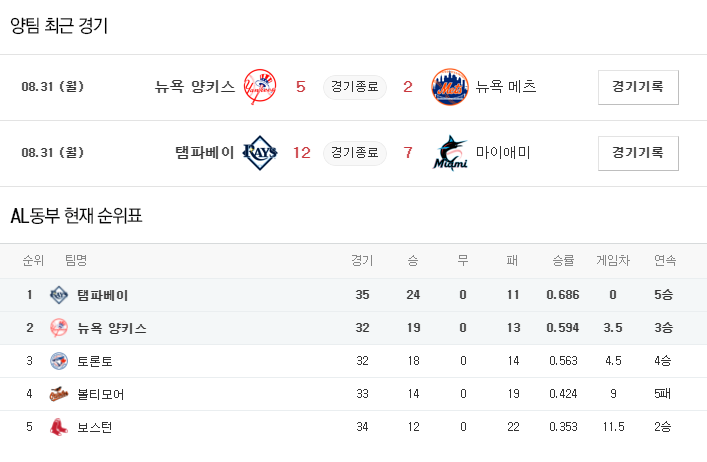Click the Toronto Blue Jays icon in standings

(x=58, y=361)
